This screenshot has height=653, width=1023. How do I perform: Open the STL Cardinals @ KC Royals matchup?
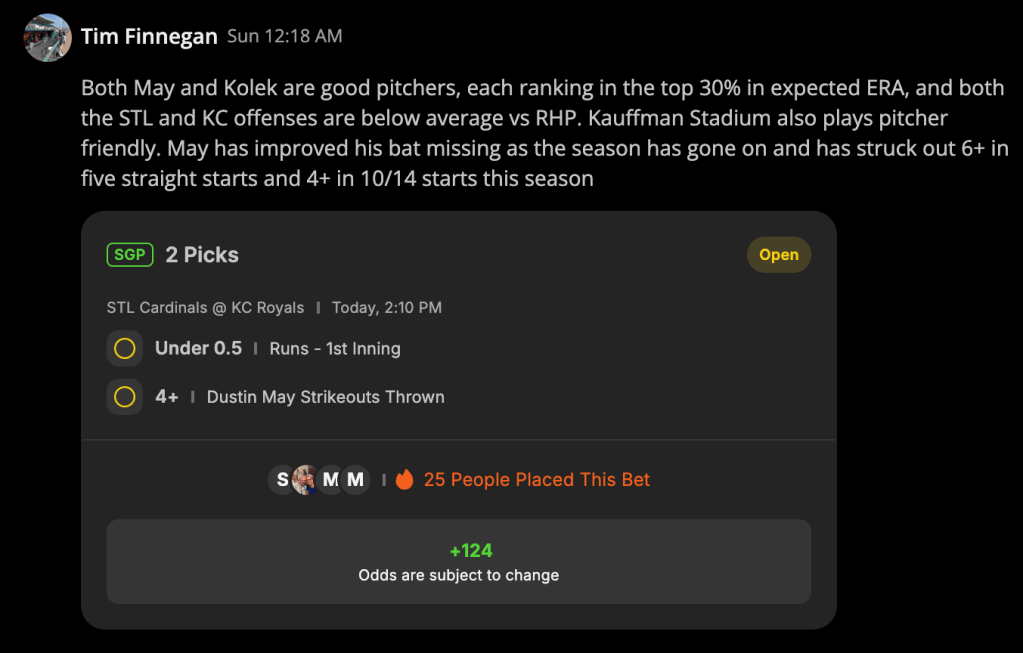click(205, 307)
